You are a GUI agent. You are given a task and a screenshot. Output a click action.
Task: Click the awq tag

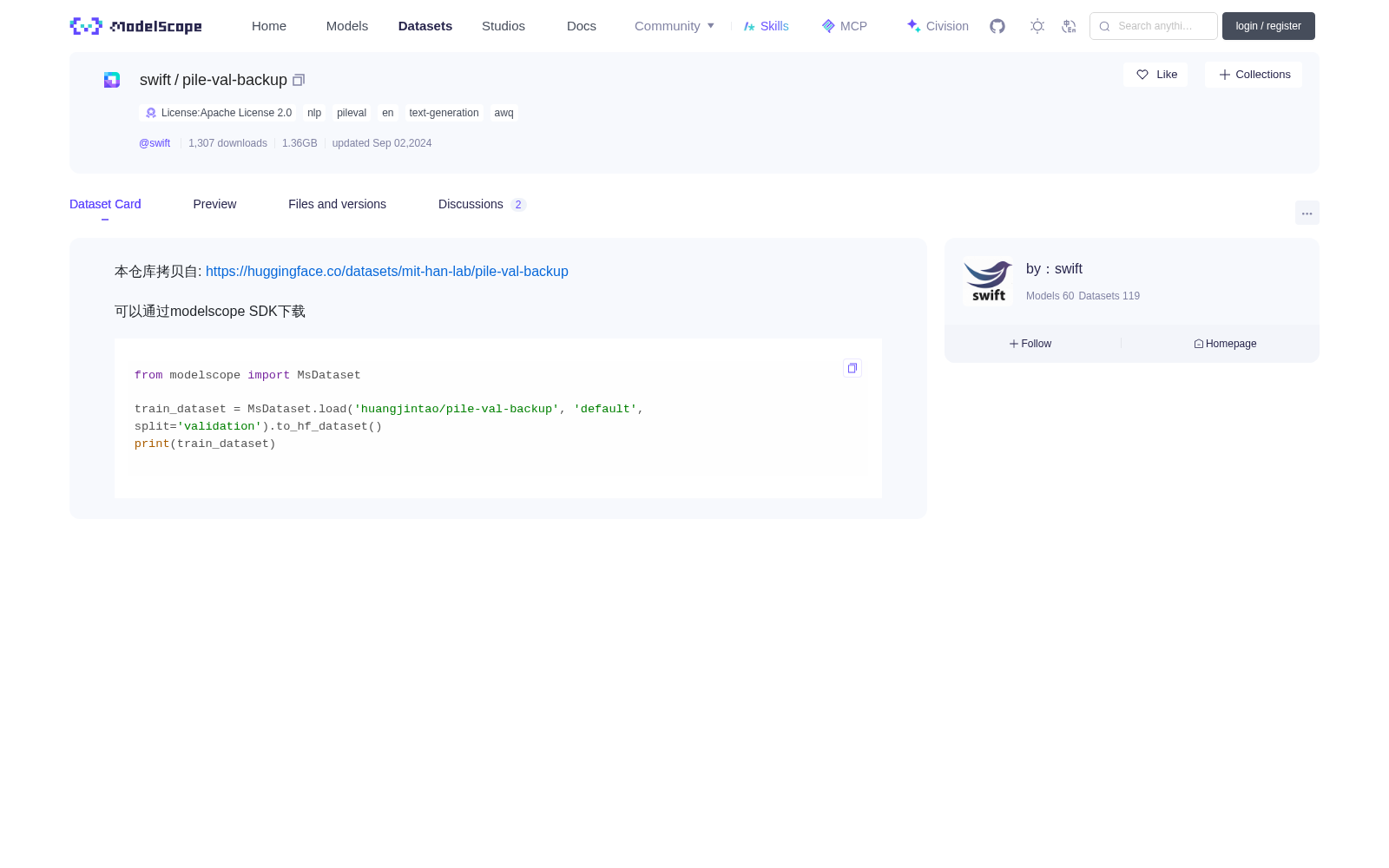pos(504,113)
